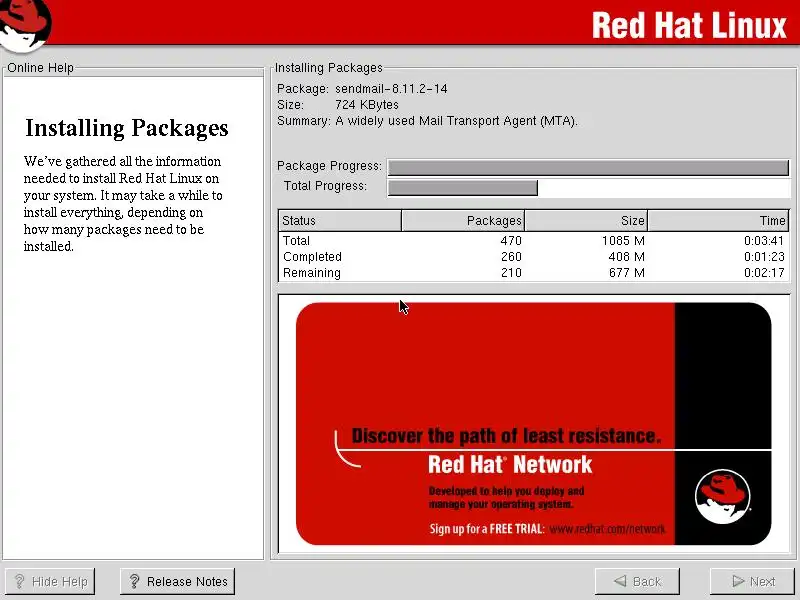The image size is (800, 600).
Task: Click the total time value '0:03:41'
Action: (764, 240)
